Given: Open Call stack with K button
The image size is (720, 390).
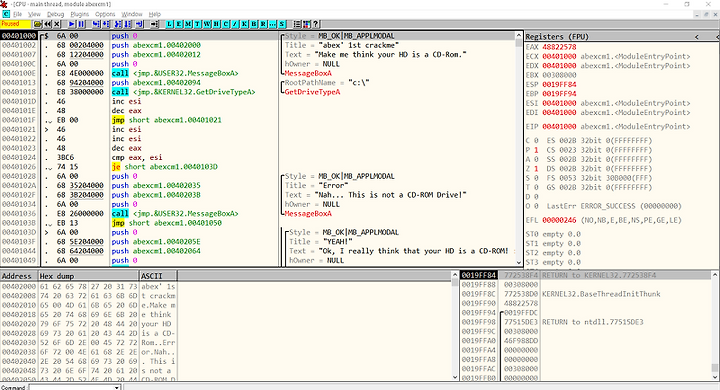Looking at the screenshot, I should (244, 24).
